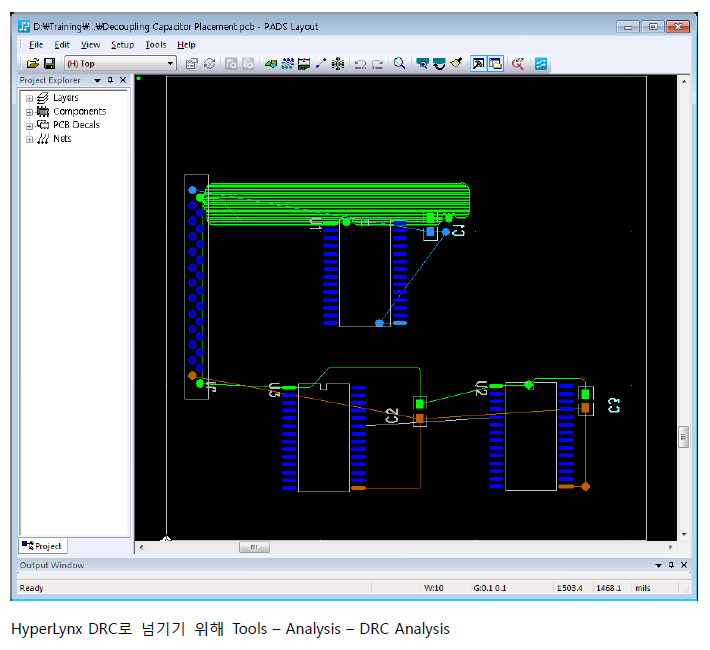Select PCB Decals in Project Explorer
The image size is (710, 650).
click(x=76, y=125)
